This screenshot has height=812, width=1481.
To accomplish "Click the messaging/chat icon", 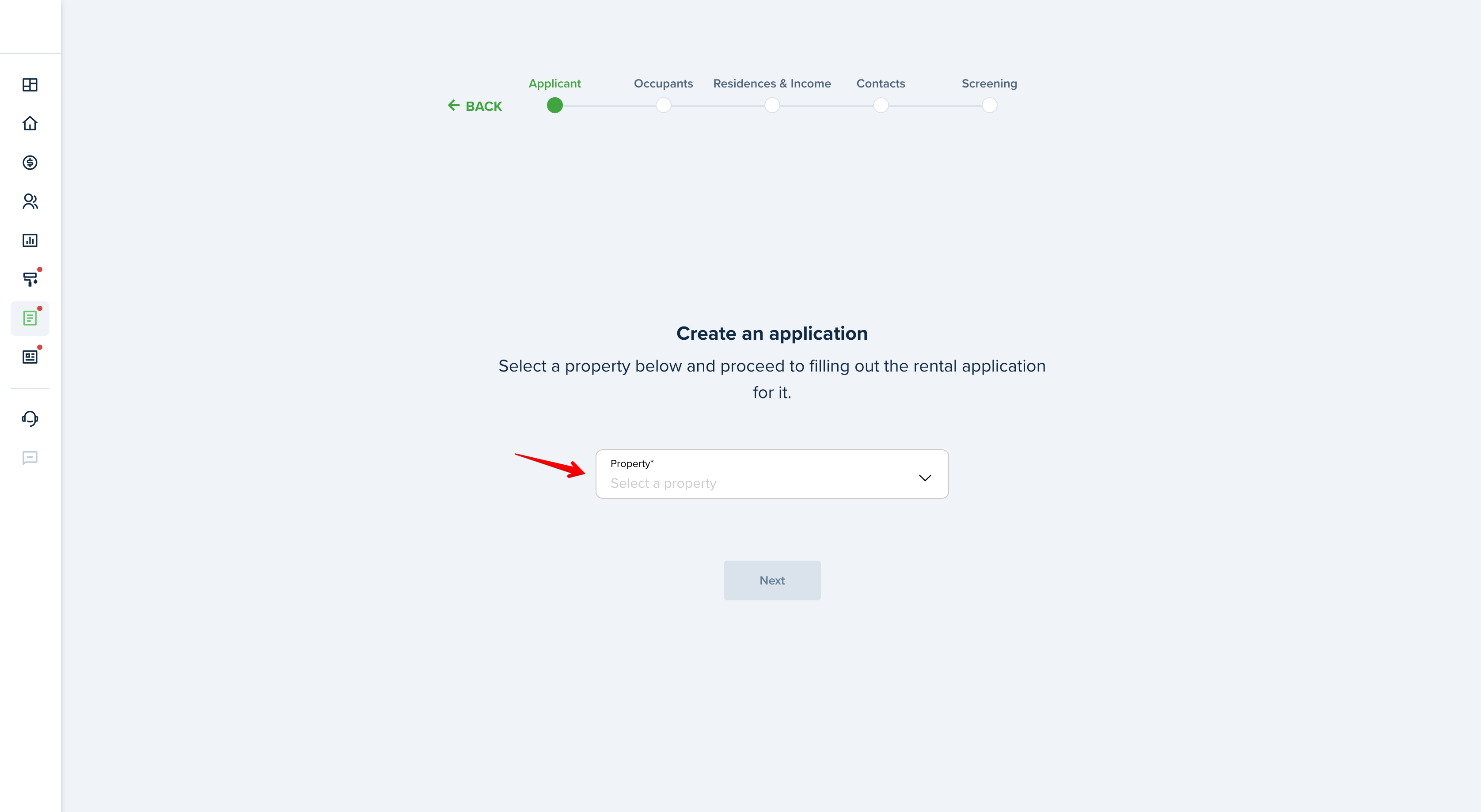I will click(29, 458).
